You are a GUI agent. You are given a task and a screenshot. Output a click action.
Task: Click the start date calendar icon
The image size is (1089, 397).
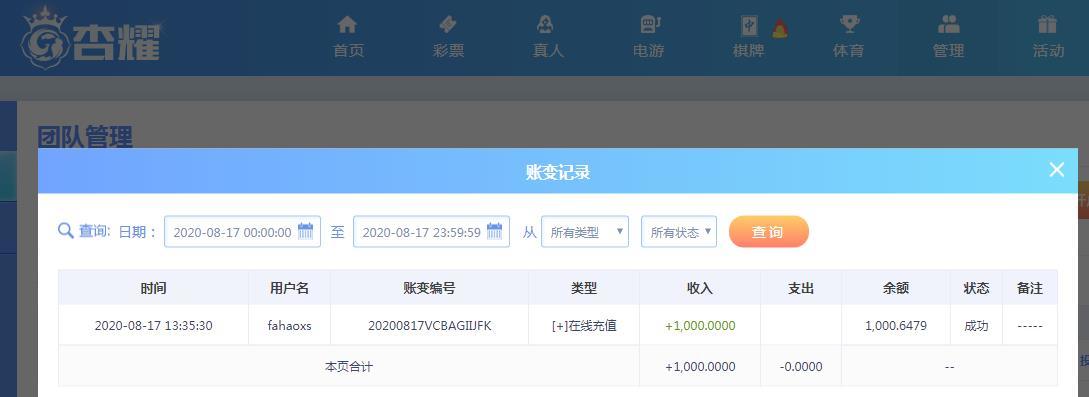pos(306,231)
